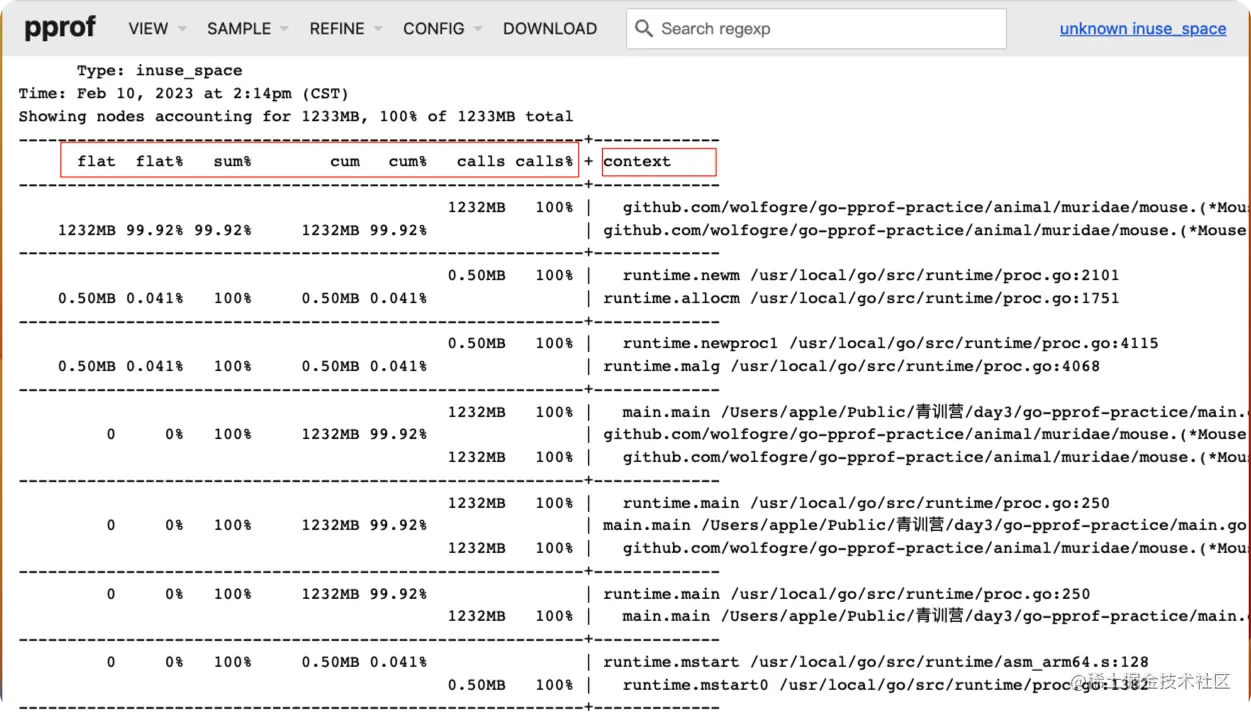
Task: Click the 'flat%' column header
Action: [x=159, y=161]
